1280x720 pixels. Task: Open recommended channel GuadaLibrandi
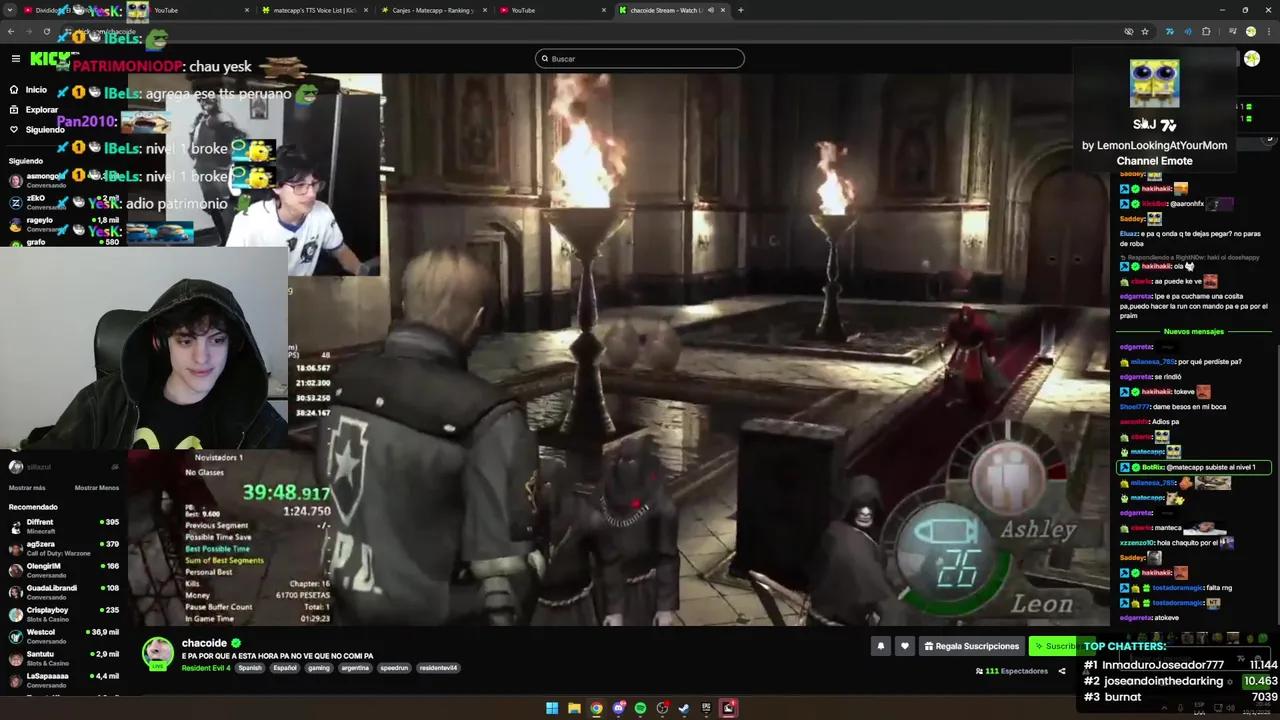coord(62,592)
